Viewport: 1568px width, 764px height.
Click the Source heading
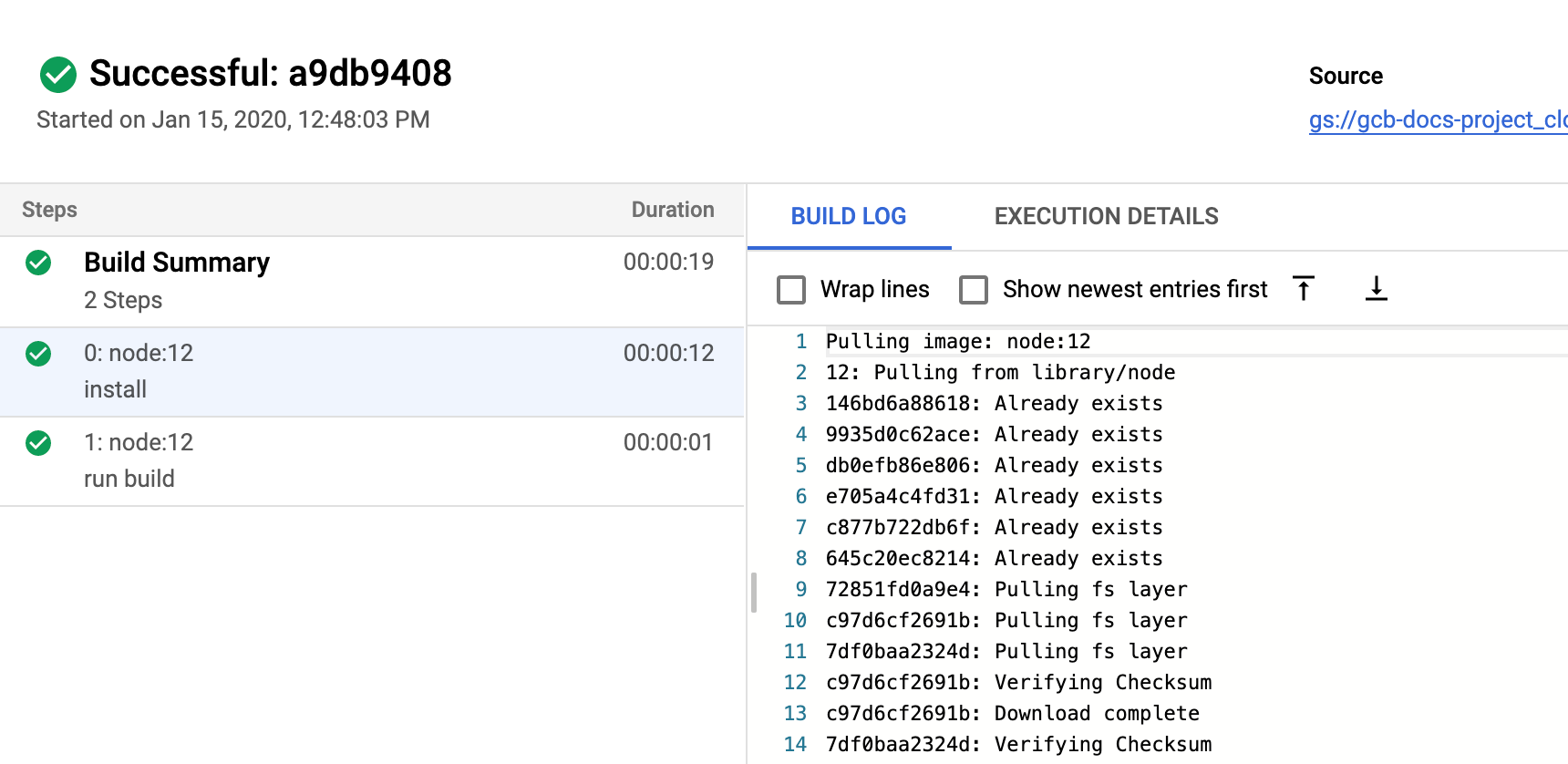coord(1346,77)
